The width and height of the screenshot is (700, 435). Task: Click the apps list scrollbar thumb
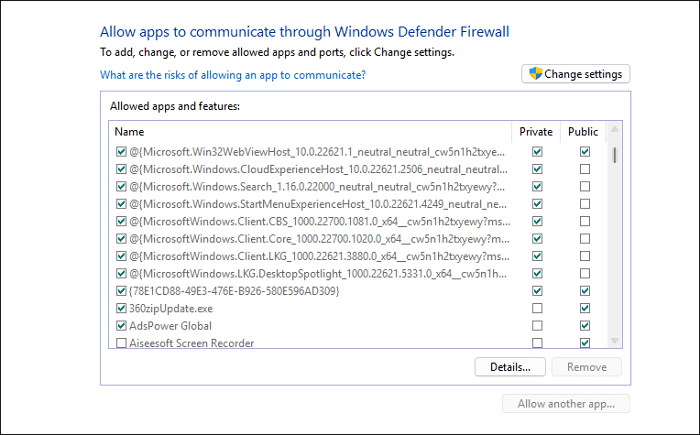615,155
